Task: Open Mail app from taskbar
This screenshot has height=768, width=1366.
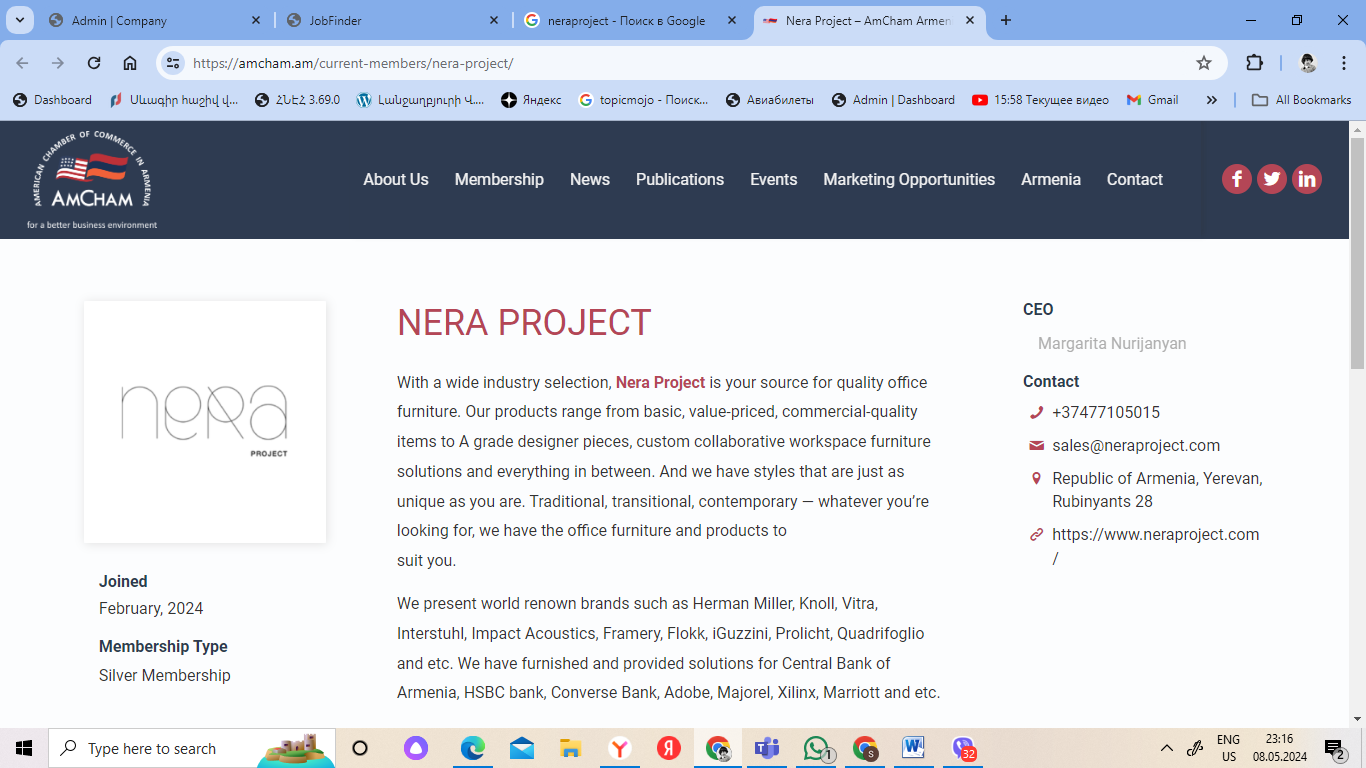Action: pyautogui.click(x=521, y=748)
